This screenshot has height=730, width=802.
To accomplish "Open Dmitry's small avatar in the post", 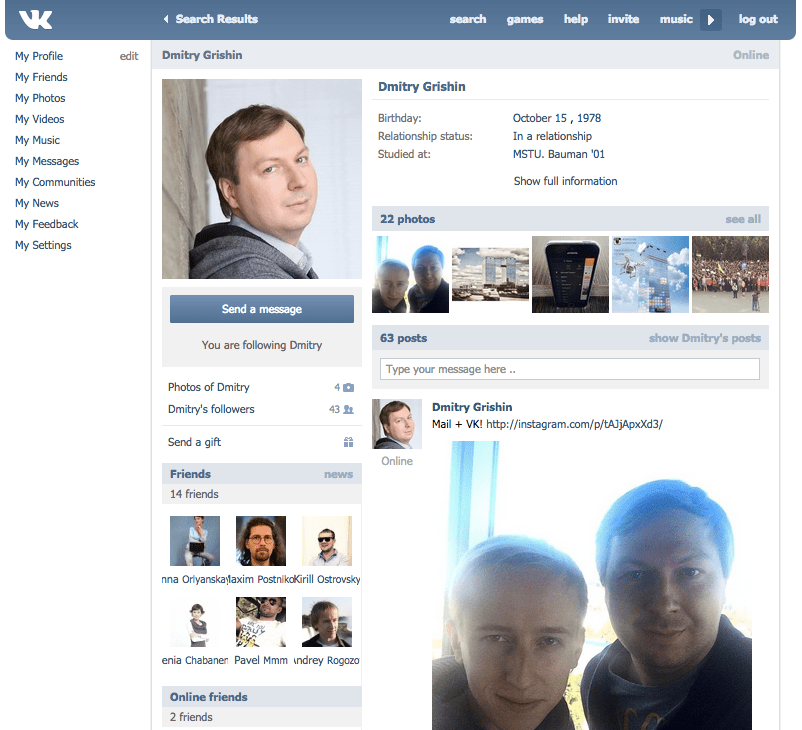I will coord(397,424).
